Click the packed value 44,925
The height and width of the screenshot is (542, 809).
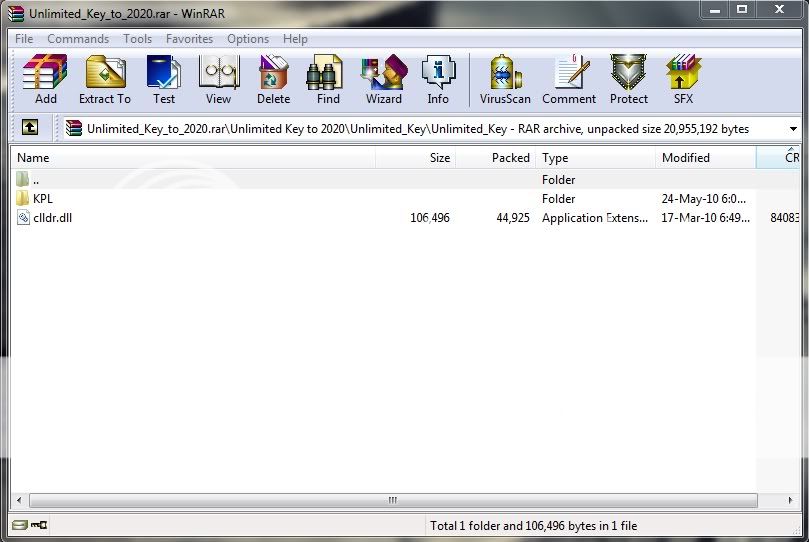pyautogui.click(x=513, y=218)
